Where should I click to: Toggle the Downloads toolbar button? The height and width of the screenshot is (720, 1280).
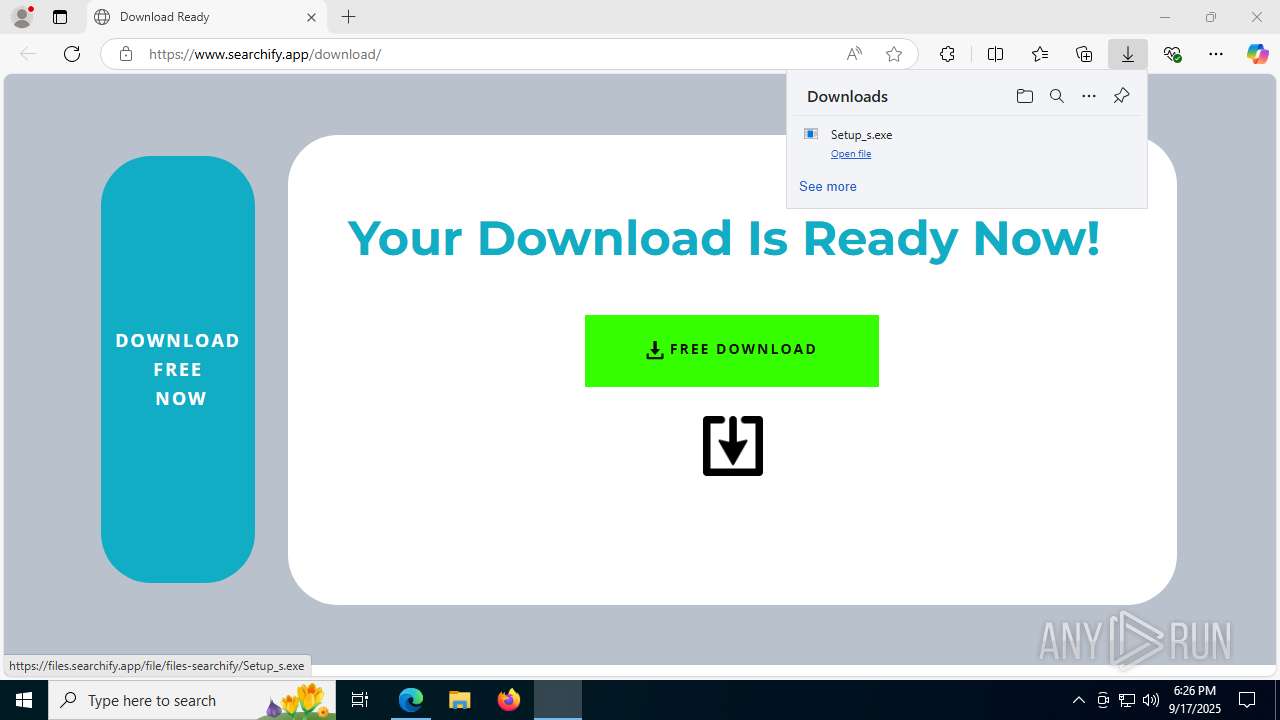click(x=1128, y=54)
